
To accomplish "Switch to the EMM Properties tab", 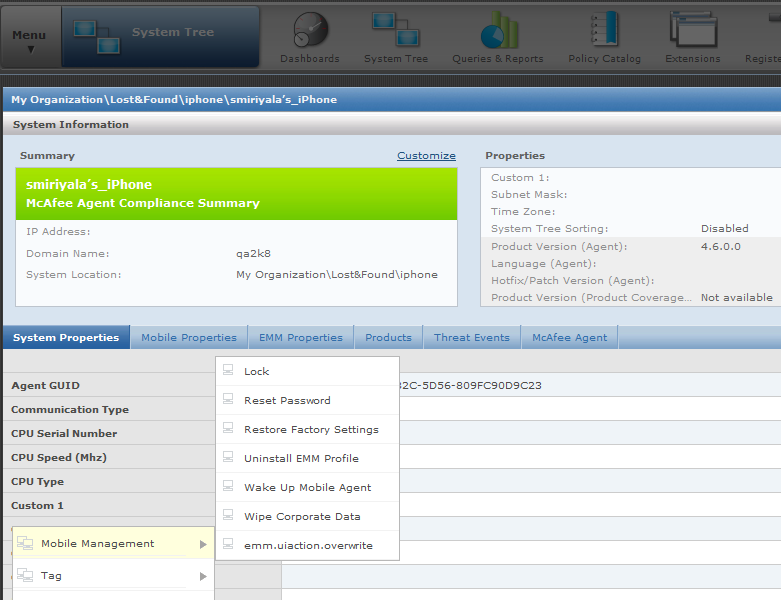I will coord(301,337).
